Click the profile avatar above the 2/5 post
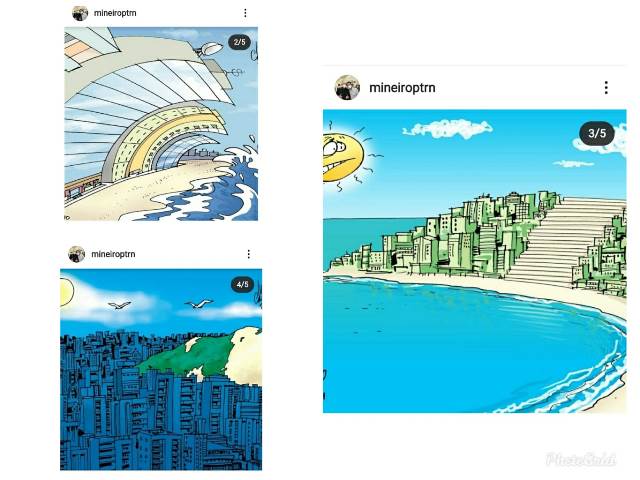 coord(80,13)
